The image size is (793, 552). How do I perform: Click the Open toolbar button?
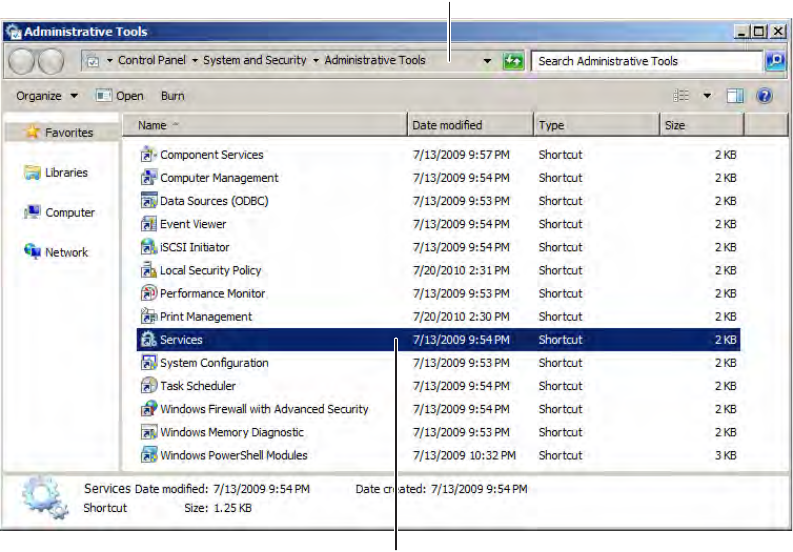[x=120, y=96]
